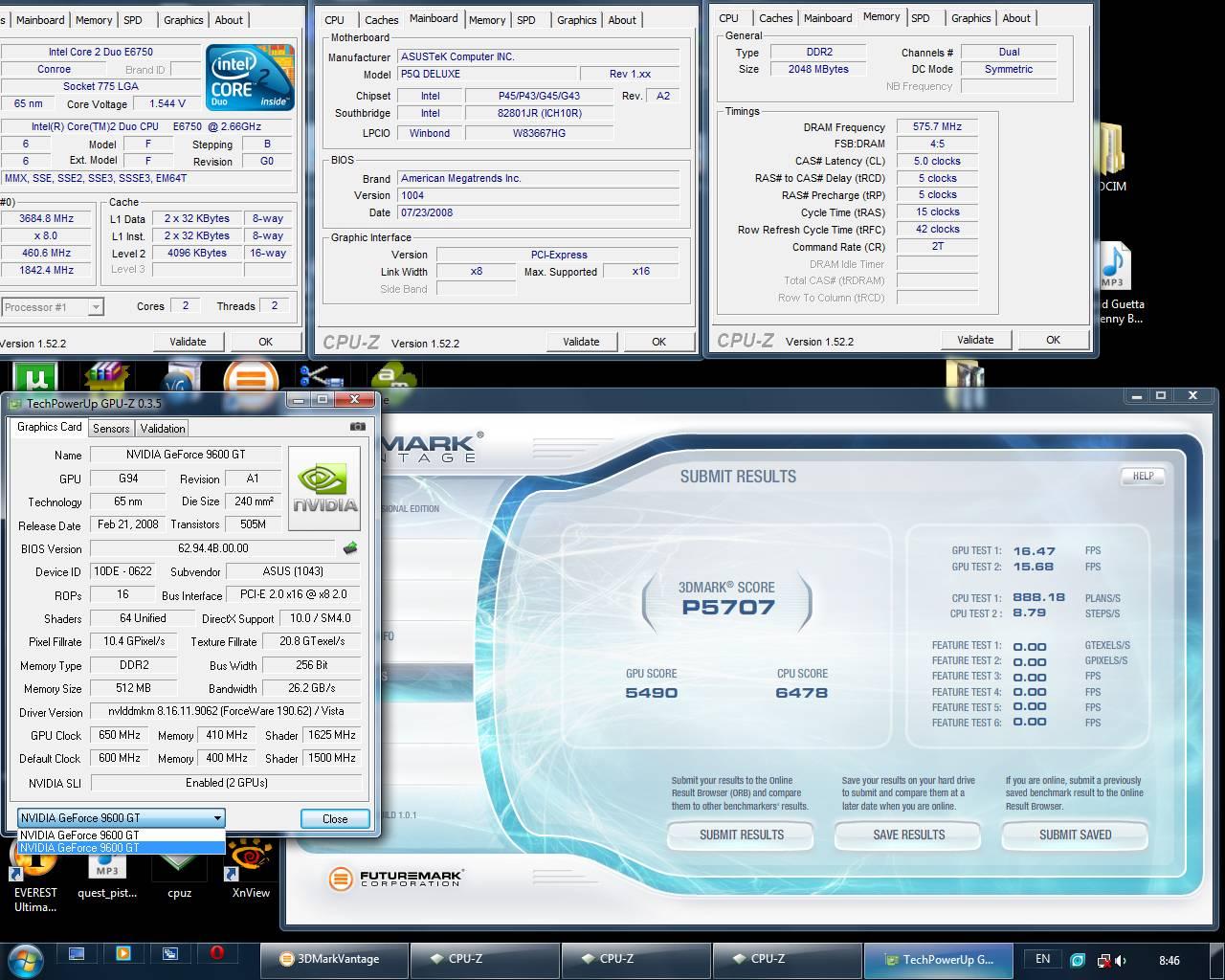This screenshot has width=1225, height=980.
Task: Open SPD tab in Memory CPU-Z window
Action: [x=920, y=18]
